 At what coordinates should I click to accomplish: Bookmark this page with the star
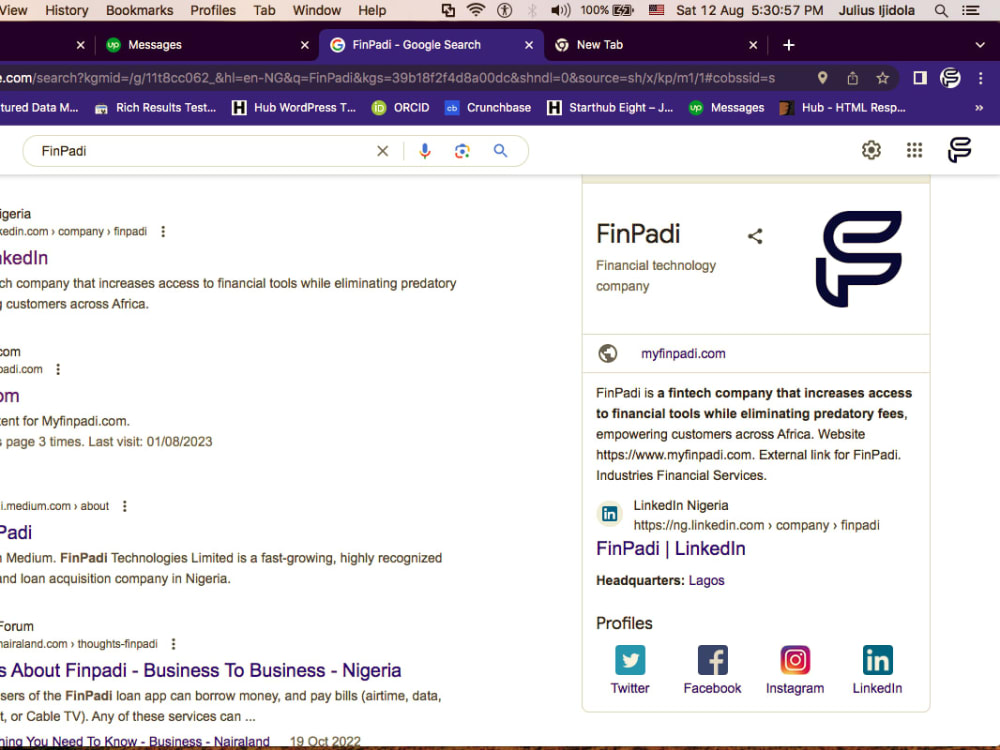[x=883, y=78]
